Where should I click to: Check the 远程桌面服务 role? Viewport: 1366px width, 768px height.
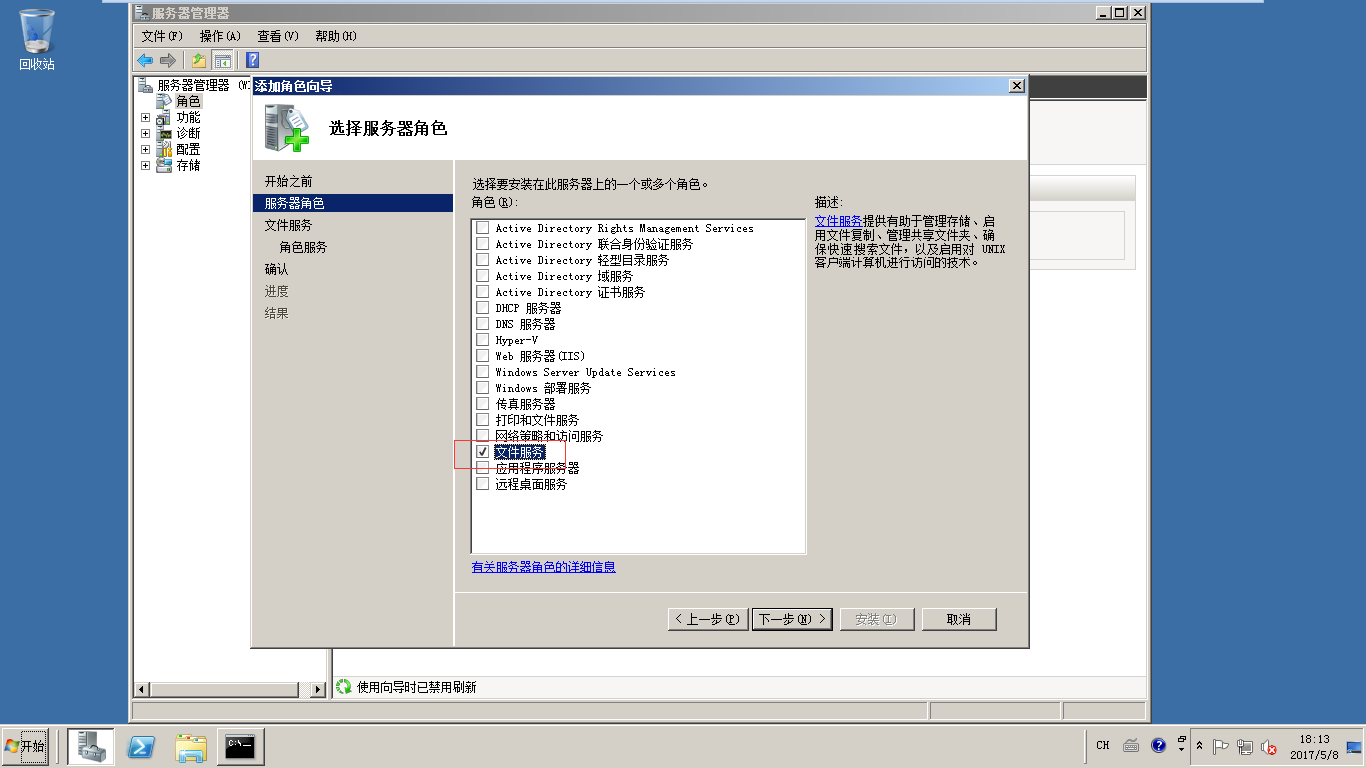[x=483, y=484]
